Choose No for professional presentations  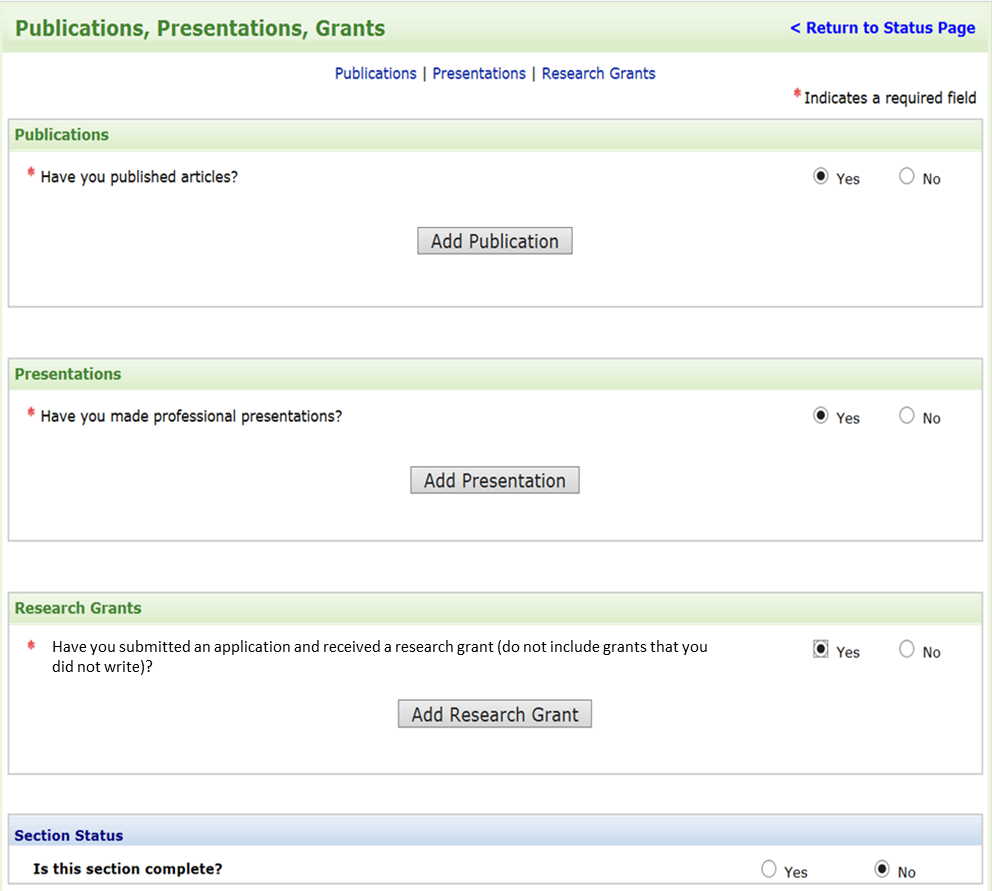(x=907, y=416)
